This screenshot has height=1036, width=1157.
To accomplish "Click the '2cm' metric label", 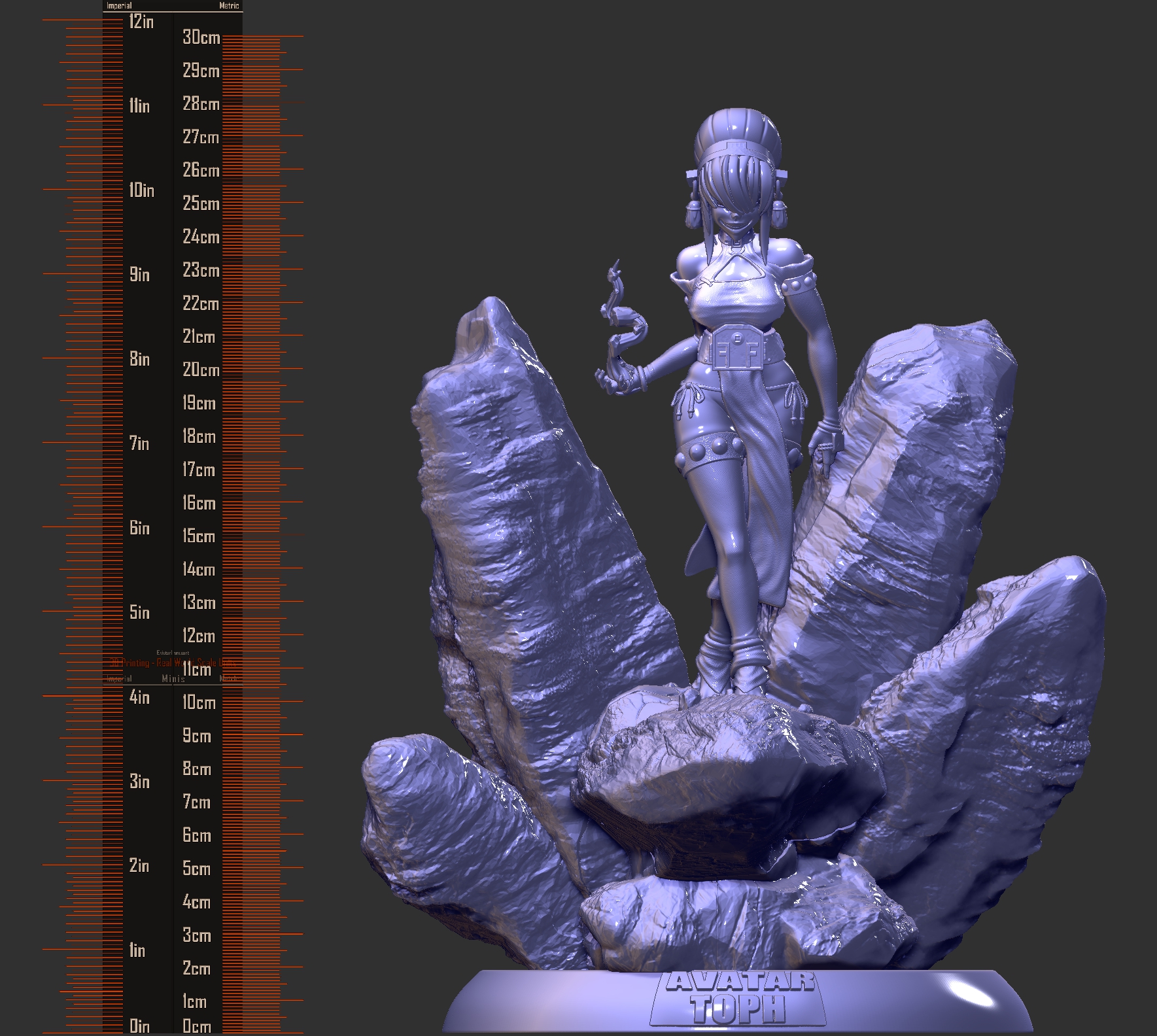I will click(x=197, y=969).
